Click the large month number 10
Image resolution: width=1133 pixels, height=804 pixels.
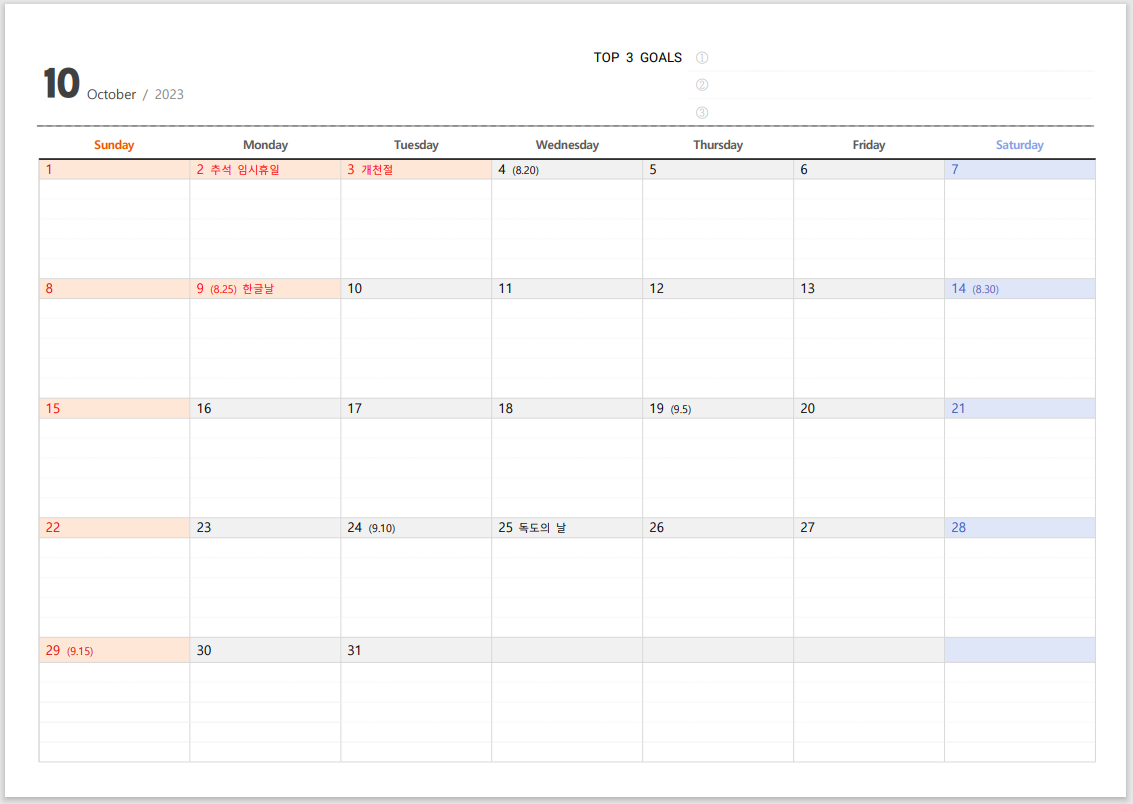click(x=61, y=83)
